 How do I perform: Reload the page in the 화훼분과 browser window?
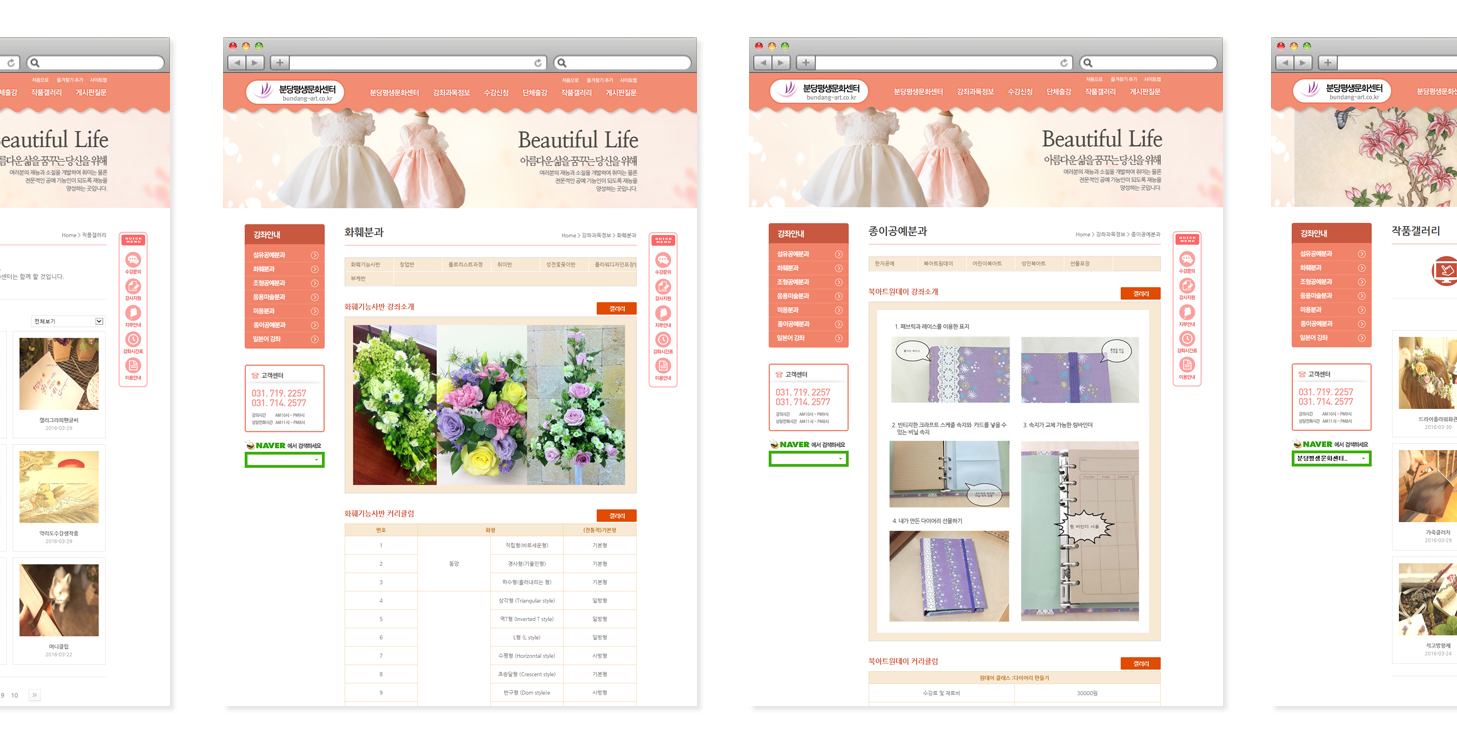538,63
